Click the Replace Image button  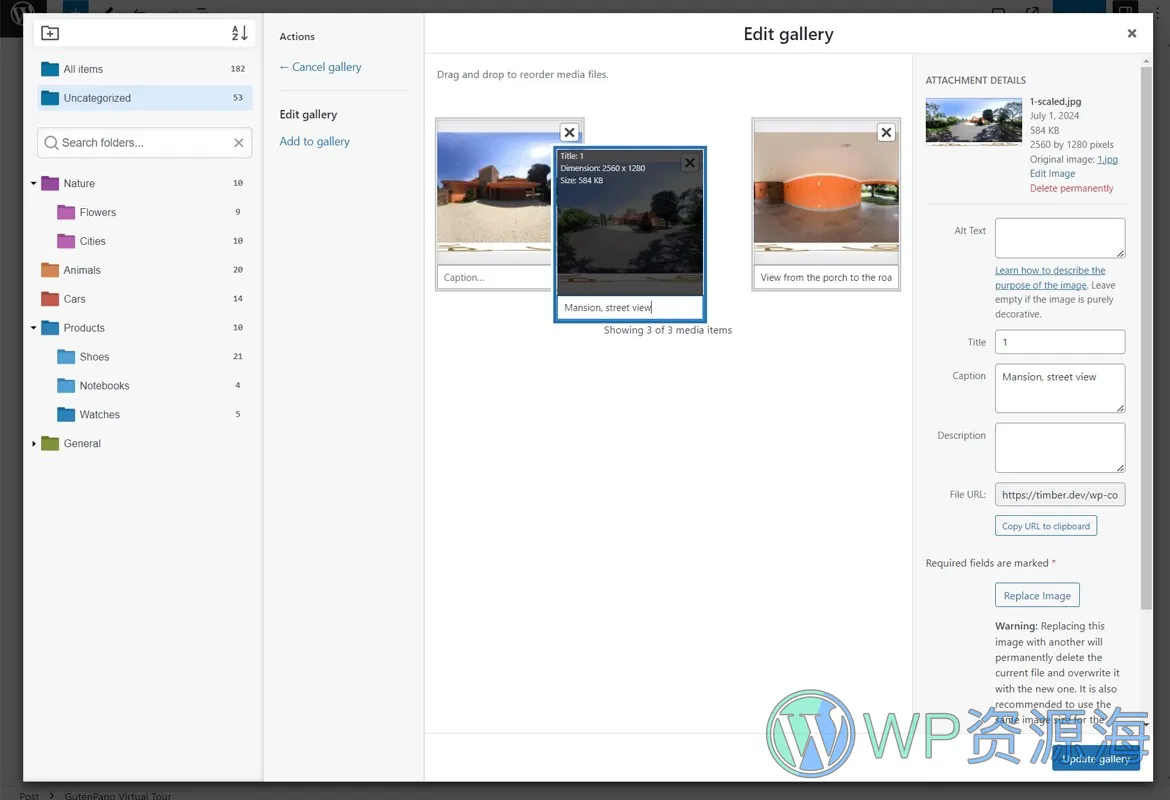pos(1036,596)
